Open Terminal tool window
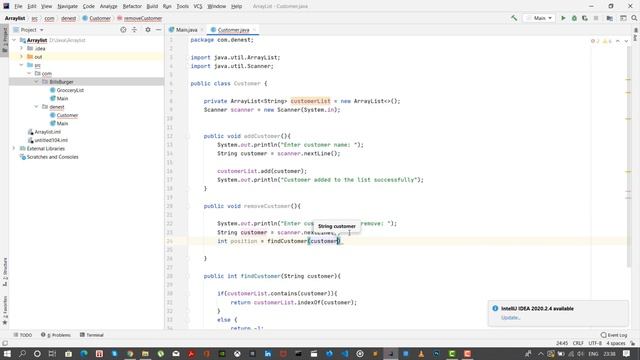Viewport: 640px width, 360px height. tap(92, 335)
